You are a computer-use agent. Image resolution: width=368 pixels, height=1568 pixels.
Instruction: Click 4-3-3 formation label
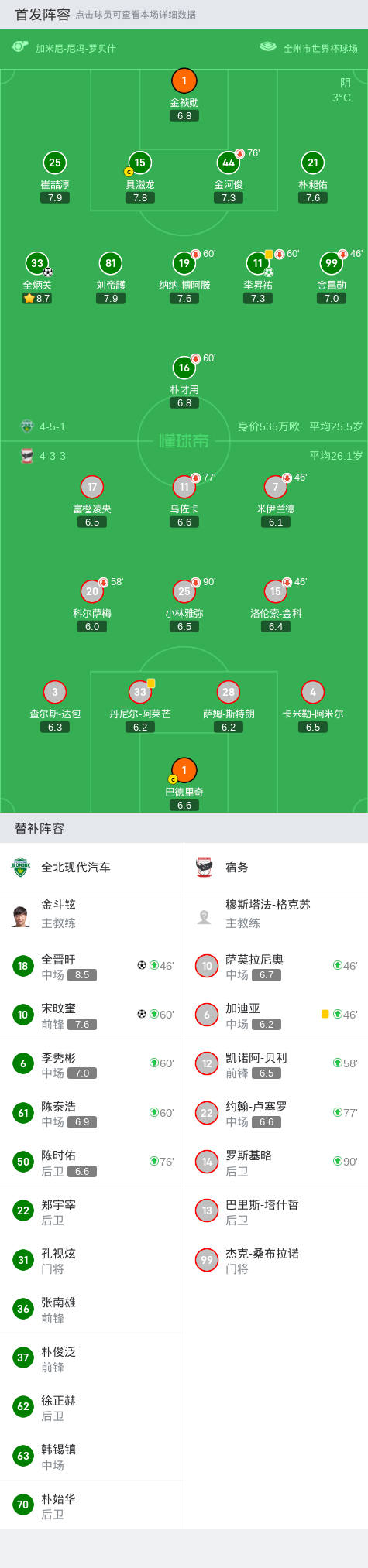(53, 456)
